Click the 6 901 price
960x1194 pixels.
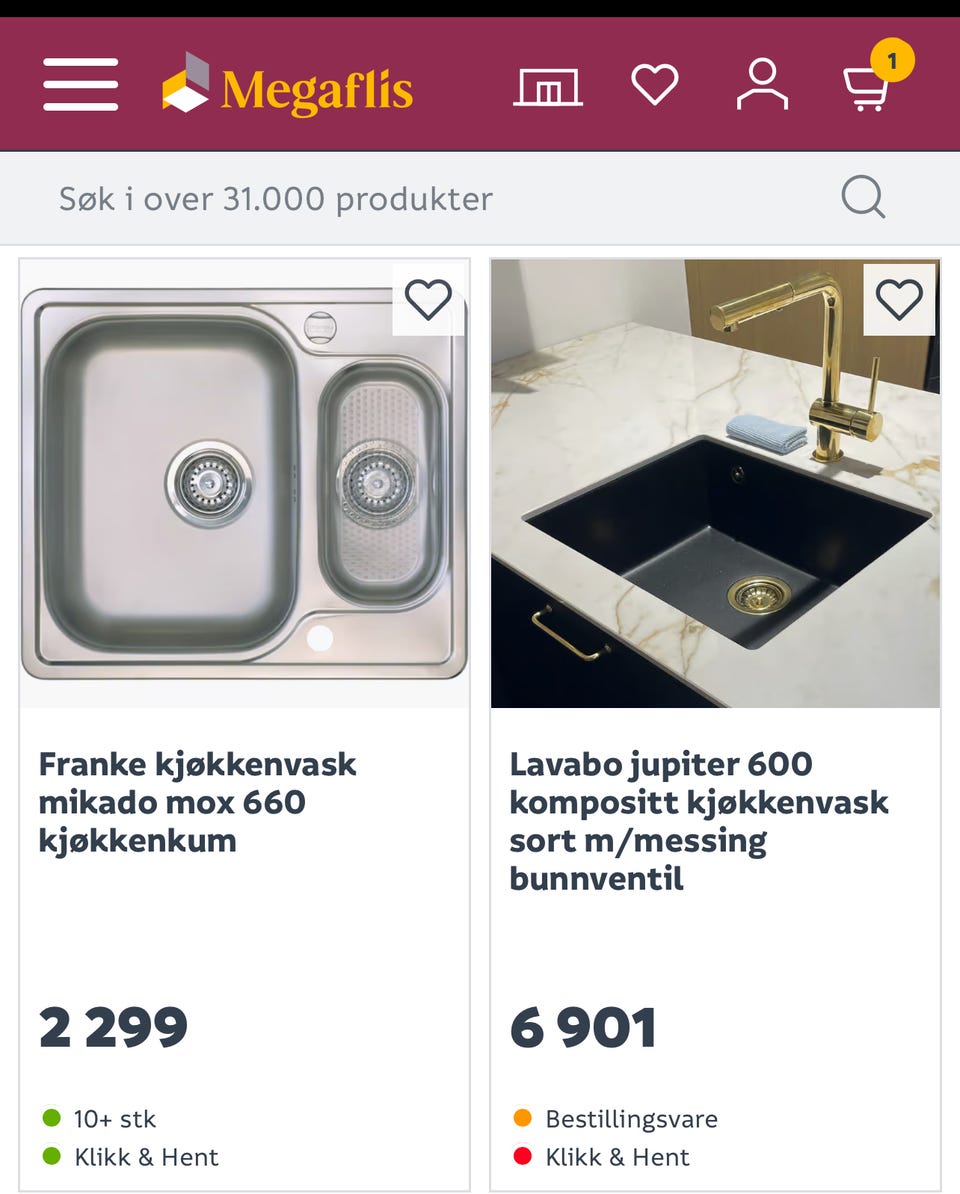(x=583, y=1027)
